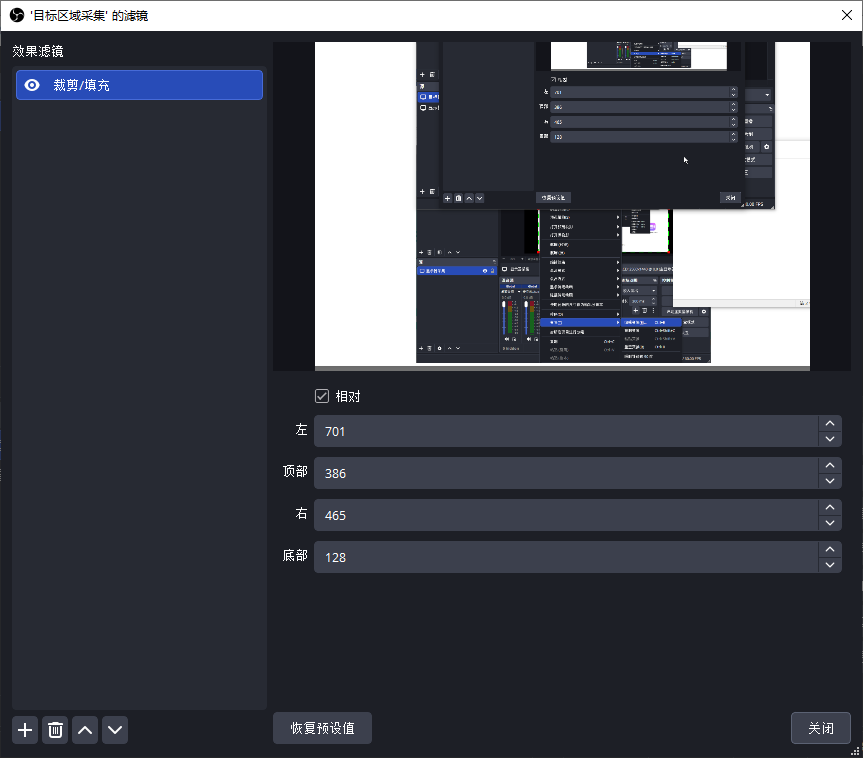
Task: Click the filter preview image
Action: (562, 206)
